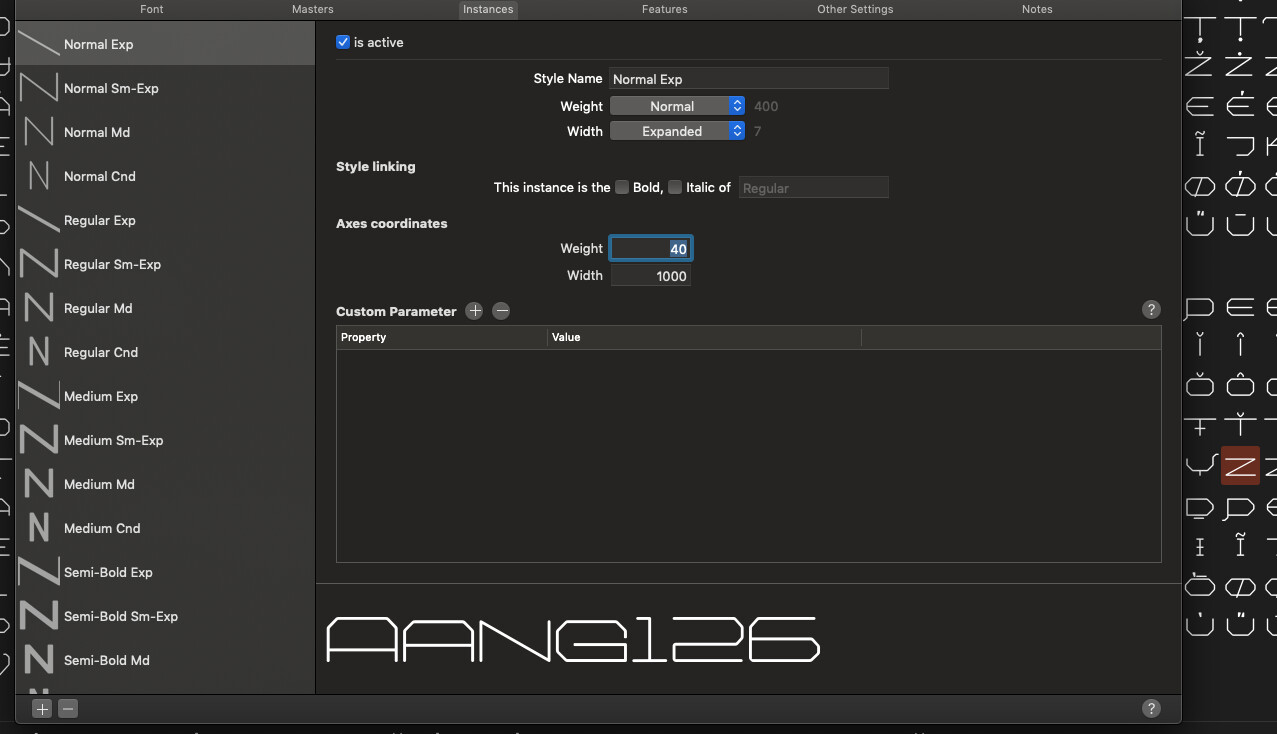Remove custom parameter with minus icon

pyautogui.click(x=501, y=311)
